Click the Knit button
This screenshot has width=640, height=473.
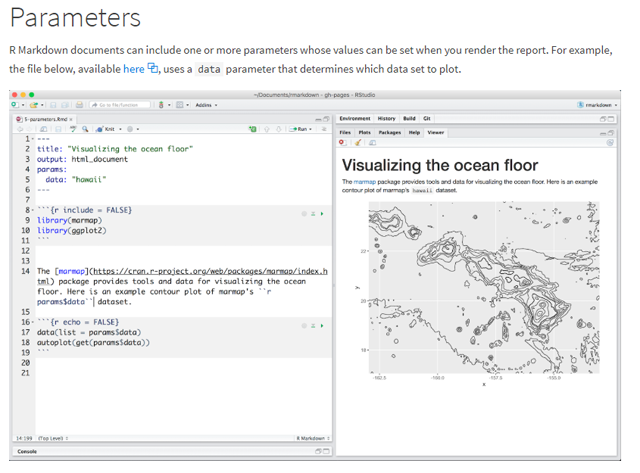click(105, 129)
